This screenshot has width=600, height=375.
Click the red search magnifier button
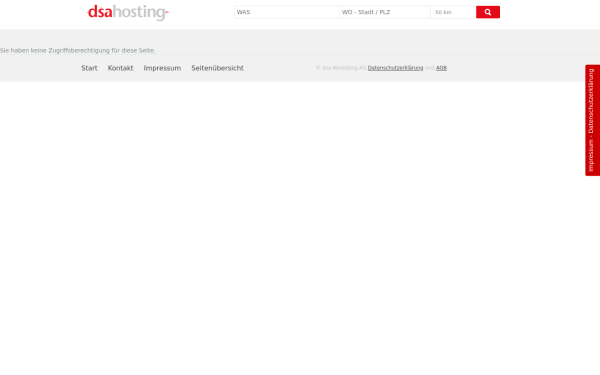coord(488,12)
